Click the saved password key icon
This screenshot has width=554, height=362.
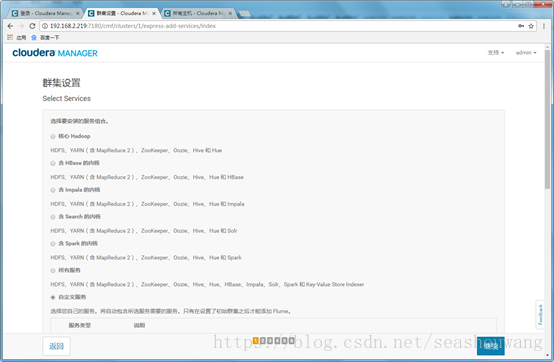(x=521, y=26)
